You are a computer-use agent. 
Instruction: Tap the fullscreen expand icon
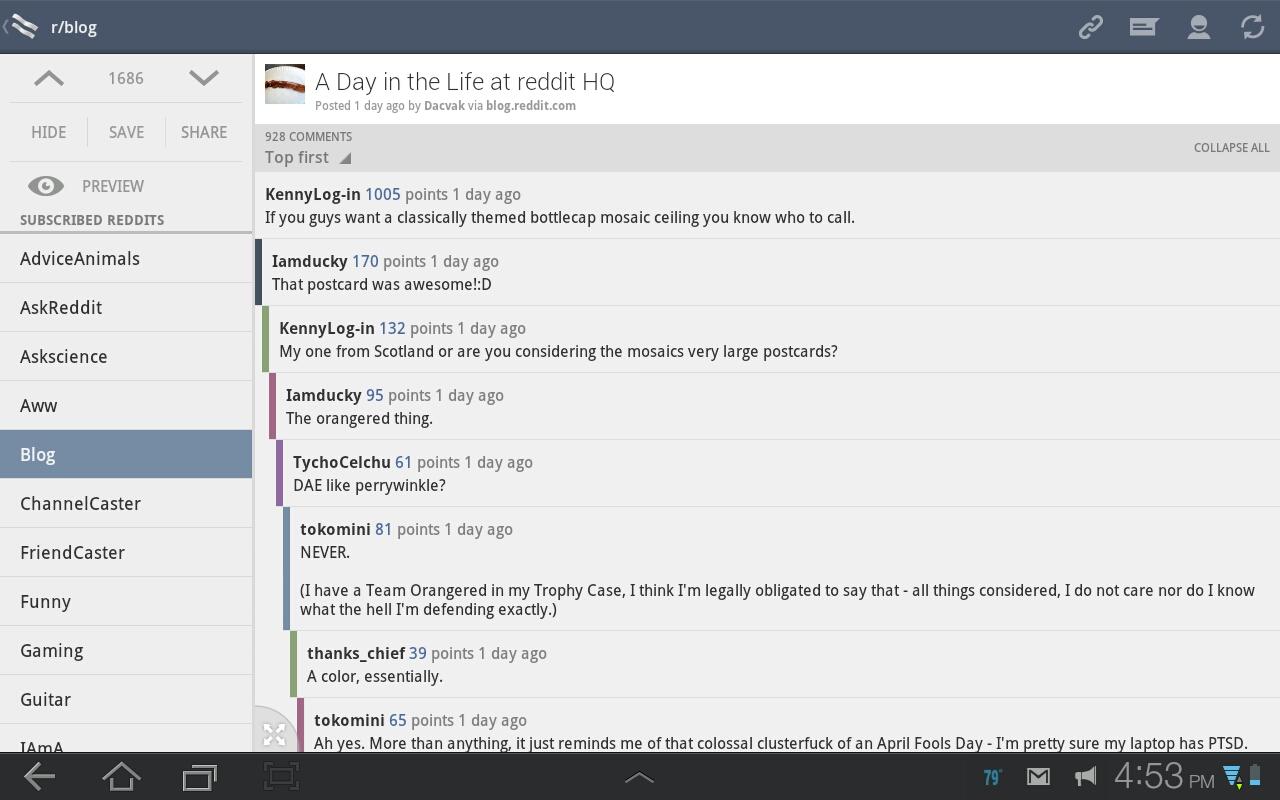click(x=274, y=735)
